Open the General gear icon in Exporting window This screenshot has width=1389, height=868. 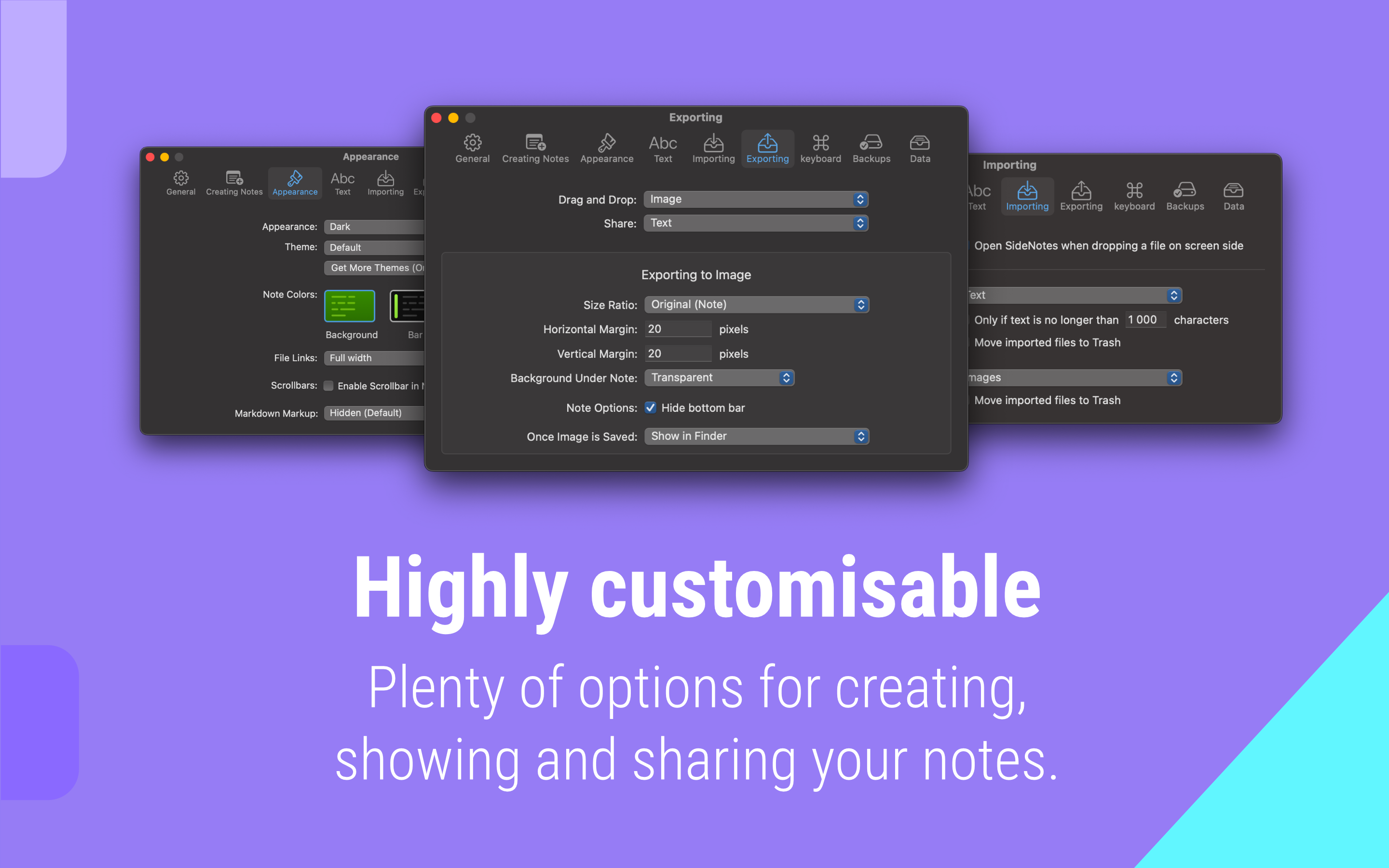pos(472,148)
